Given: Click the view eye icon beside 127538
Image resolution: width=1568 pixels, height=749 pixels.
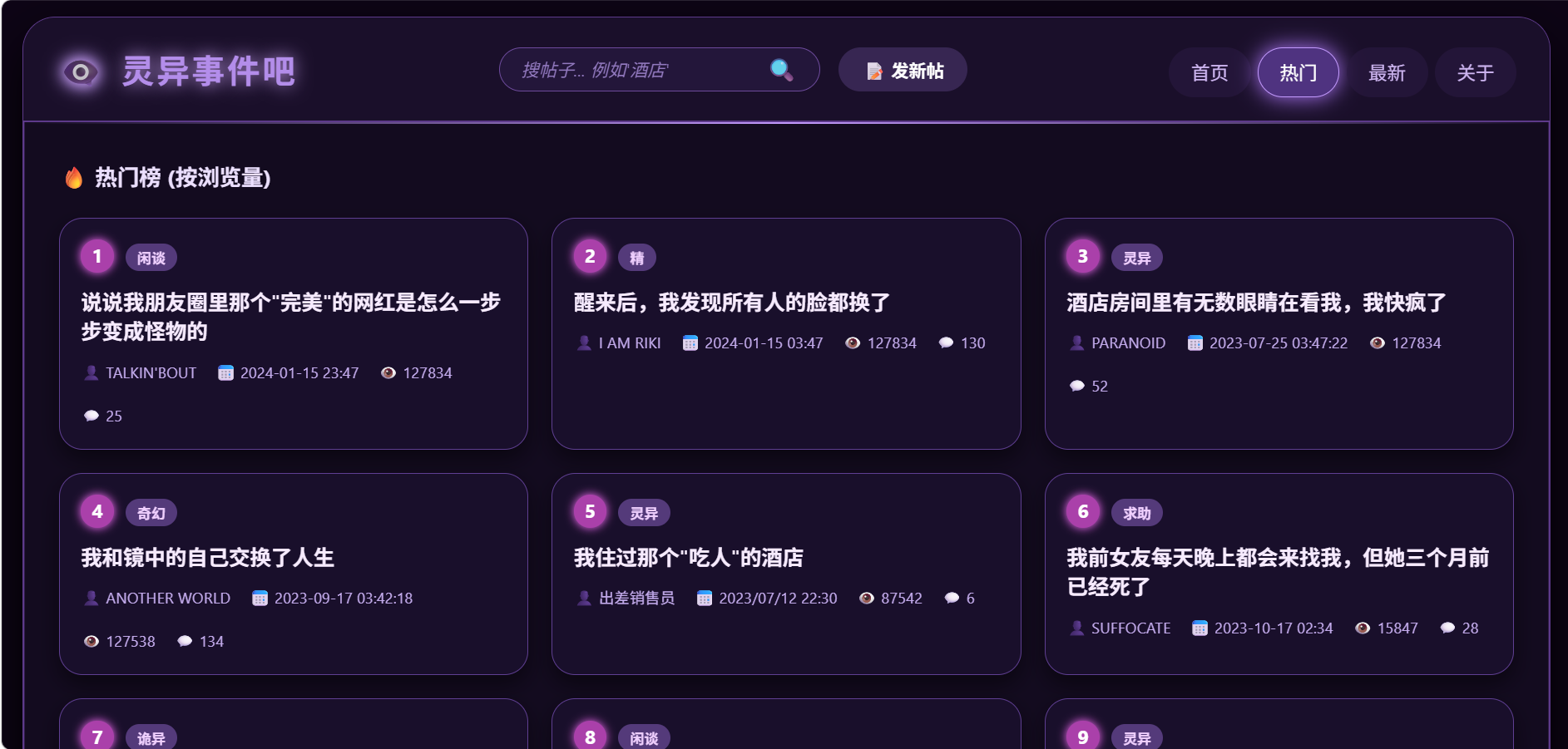Looking at the screenshot, I should click(x=92, y=642).
